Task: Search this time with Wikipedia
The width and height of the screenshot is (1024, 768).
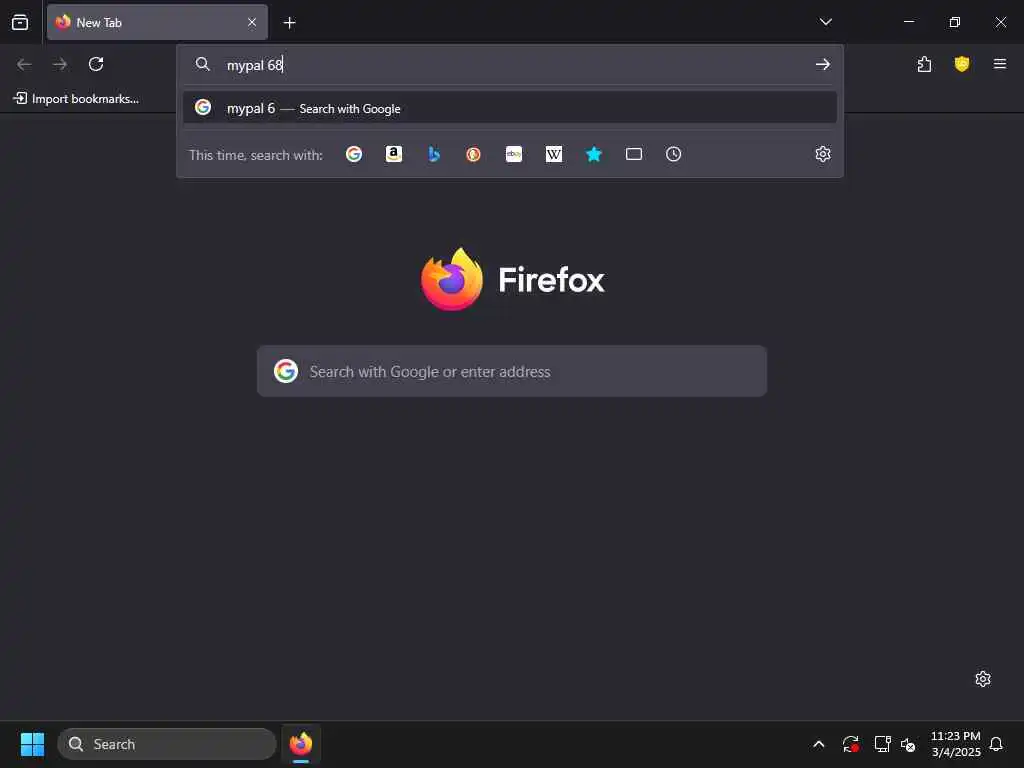Action: point(554,154)
